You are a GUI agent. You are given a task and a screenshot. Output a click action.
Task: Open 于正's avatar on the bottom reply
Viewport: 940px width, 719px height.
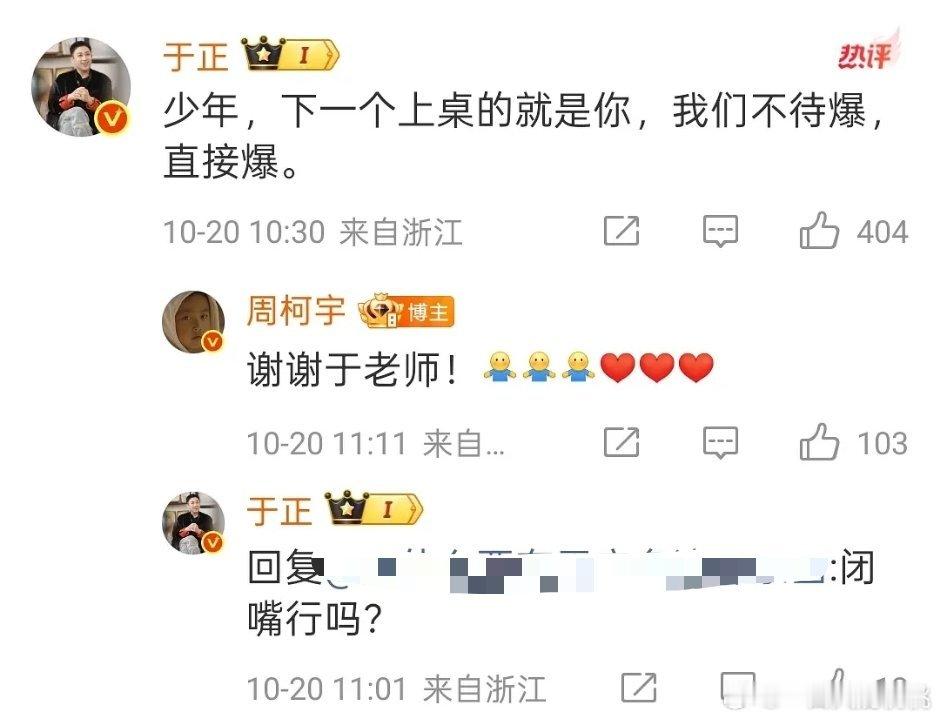194,522
